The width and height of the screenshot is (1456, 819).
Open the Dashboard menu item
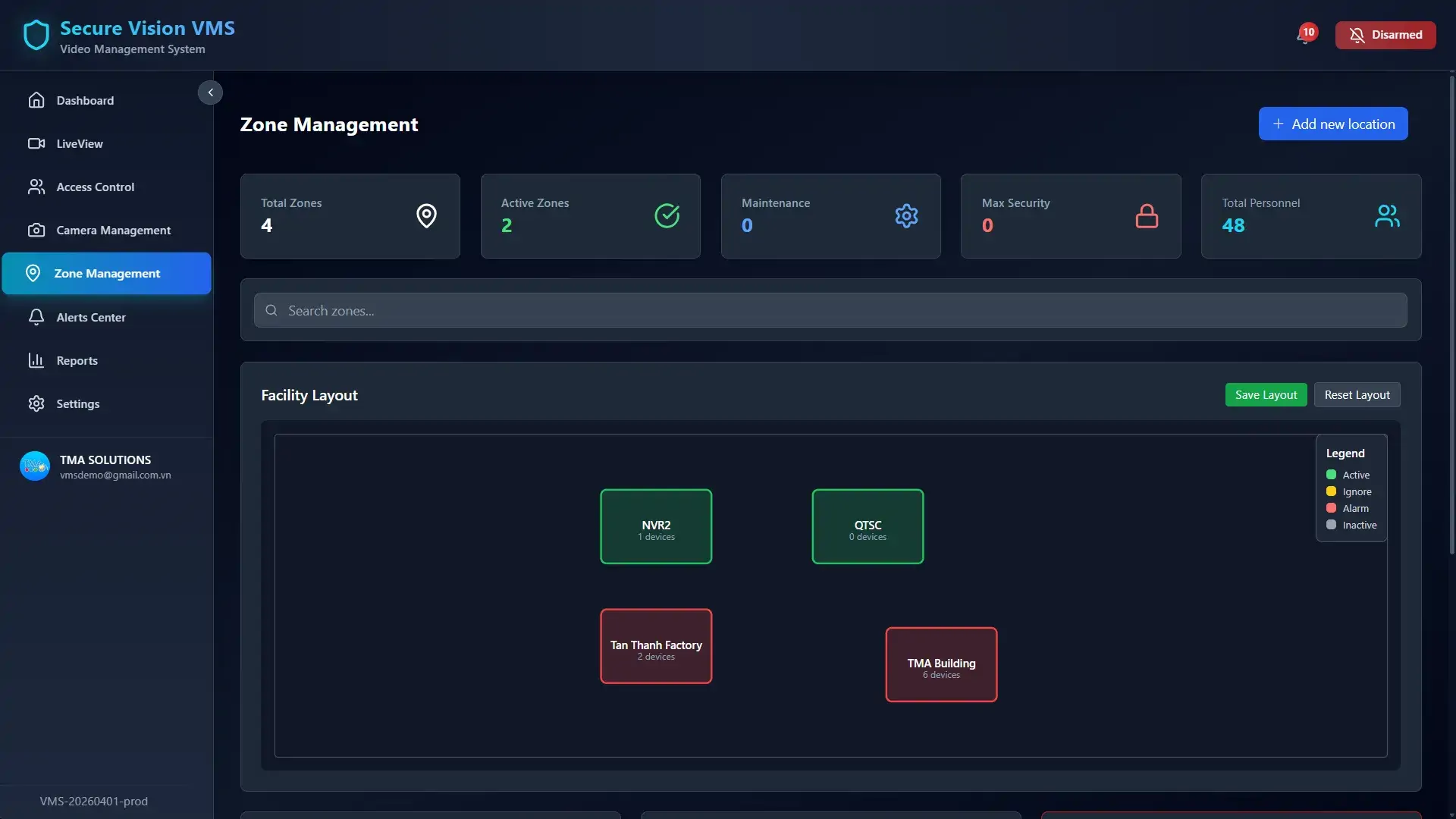(x=106, y=100)
